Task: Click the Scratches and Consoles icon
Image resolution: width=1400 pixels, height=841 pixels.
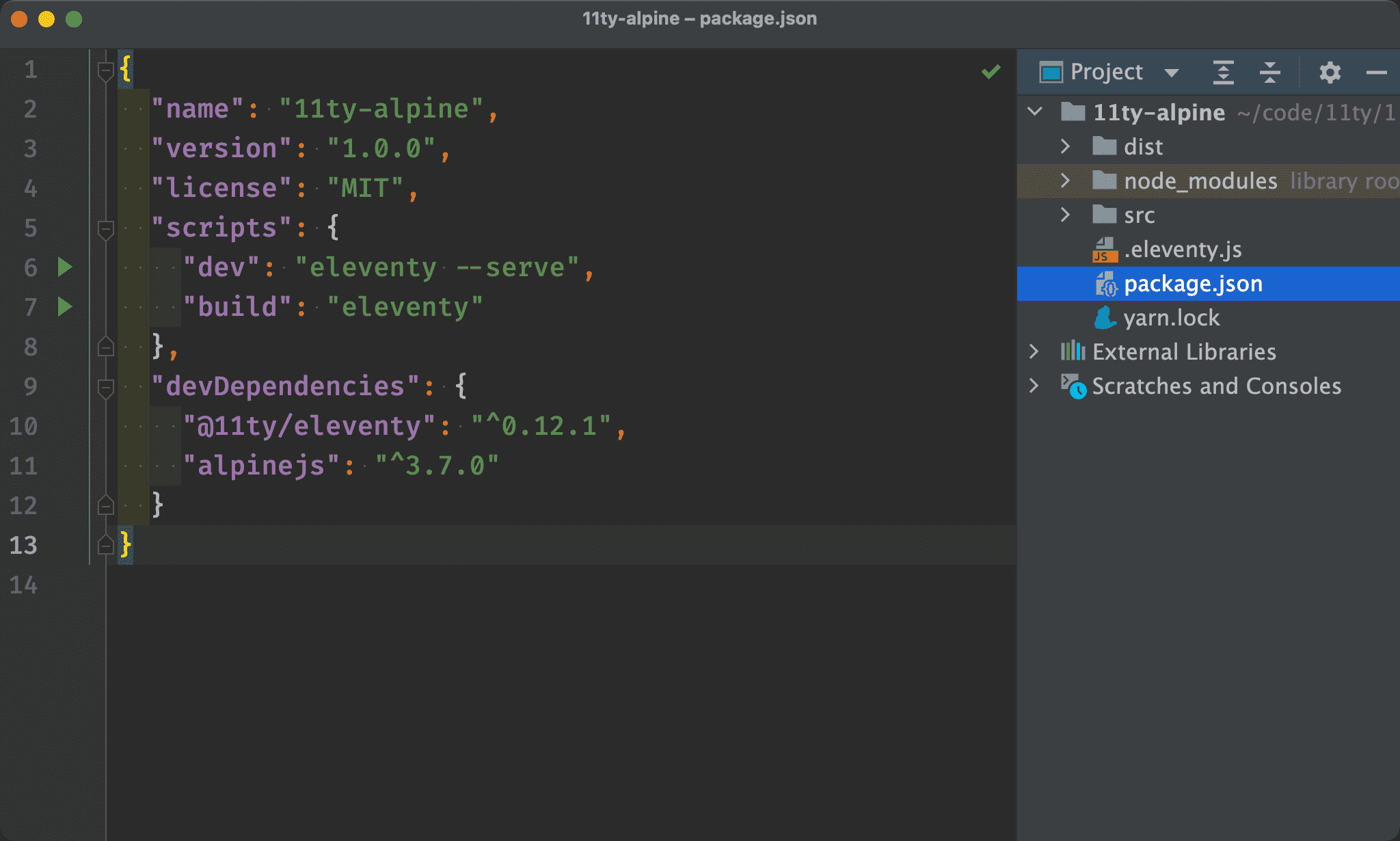Action: point(1073,386)
